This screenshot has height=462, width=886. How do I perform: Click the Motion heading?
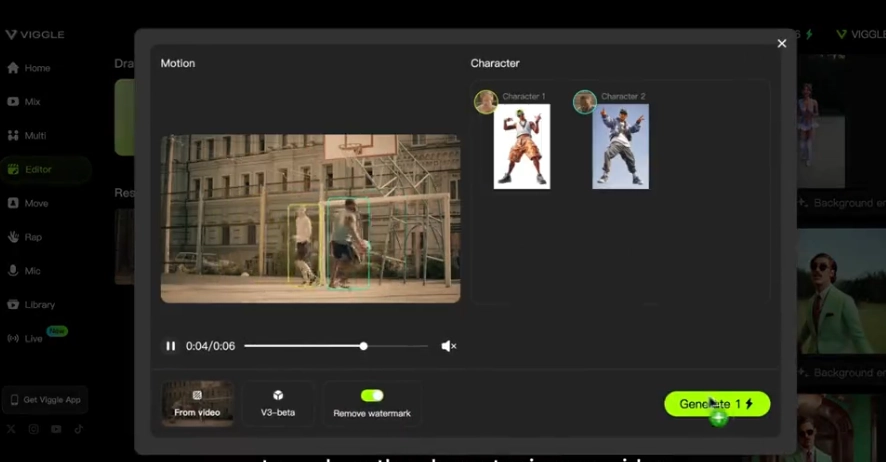pos(177,63)
